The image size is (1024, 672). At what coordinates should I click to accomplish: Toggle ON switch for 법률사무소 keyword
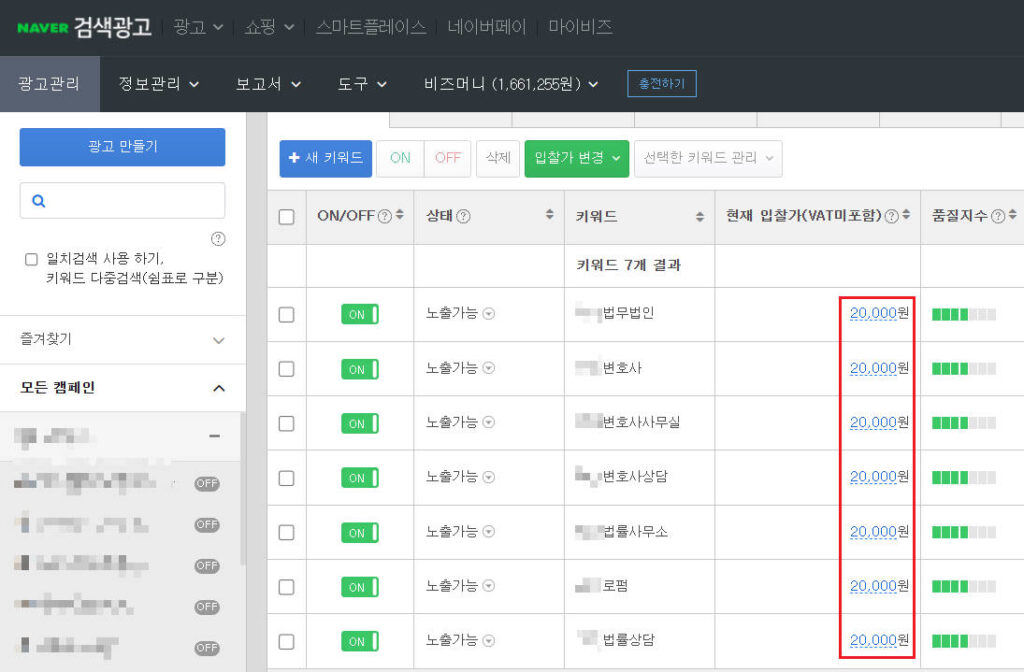point(360,532)
